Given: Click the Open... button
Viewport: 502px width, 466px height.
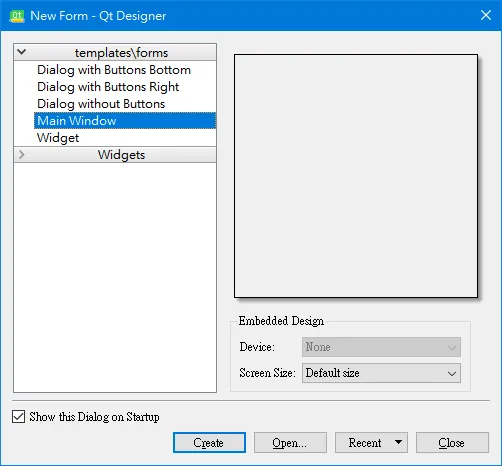Looking at the screenshot, I should (290, 443).
